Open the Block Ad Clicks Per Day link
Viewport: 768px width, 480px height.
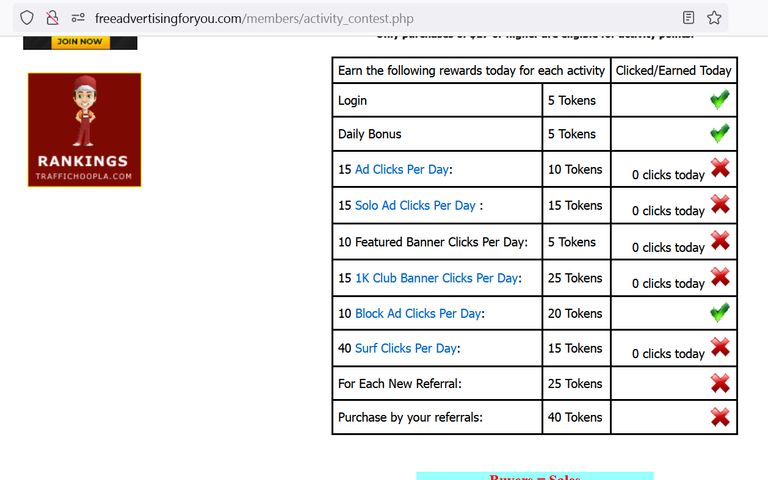pos(418,313)
